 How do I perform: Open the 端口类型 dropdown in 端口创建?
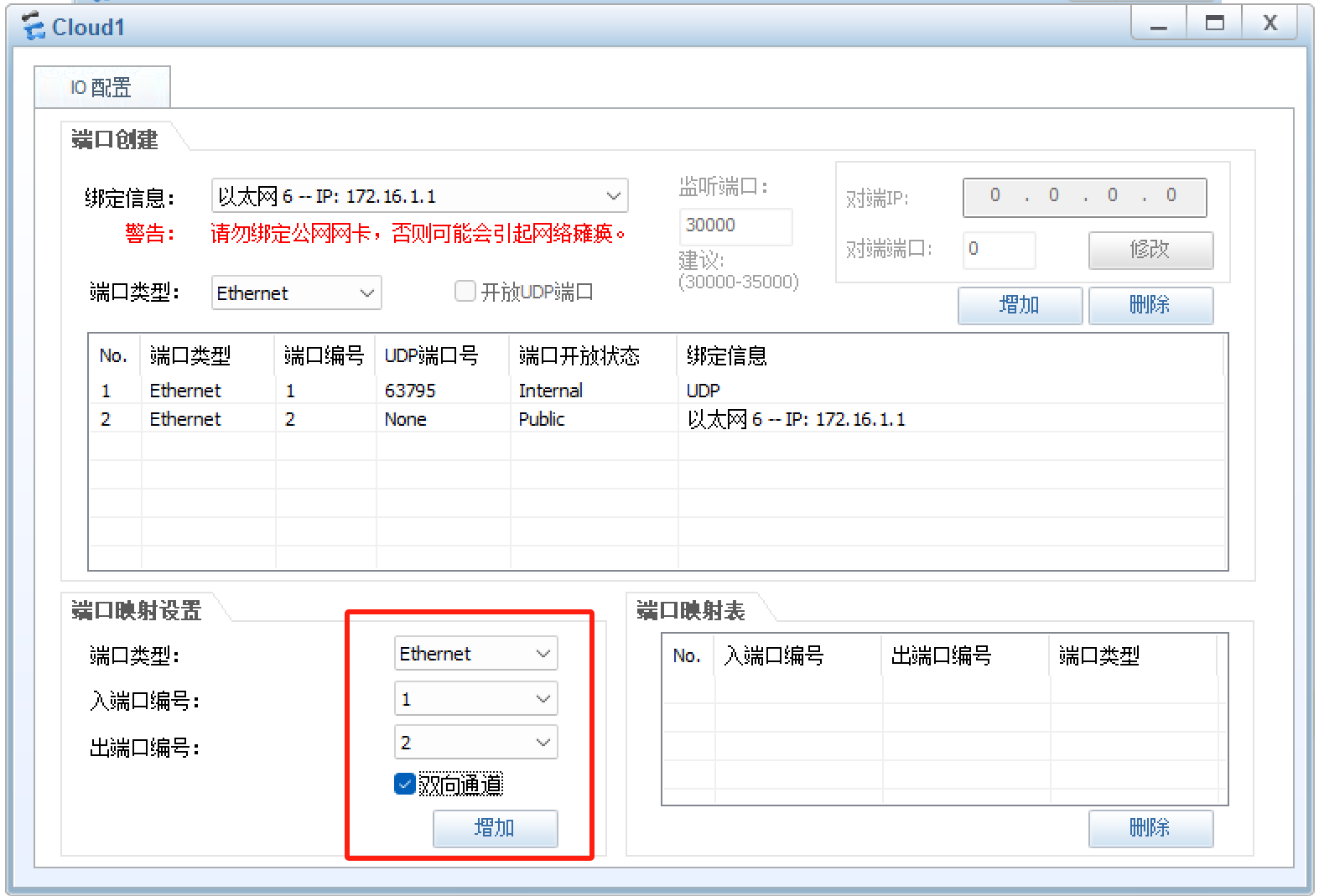point(296,293)
